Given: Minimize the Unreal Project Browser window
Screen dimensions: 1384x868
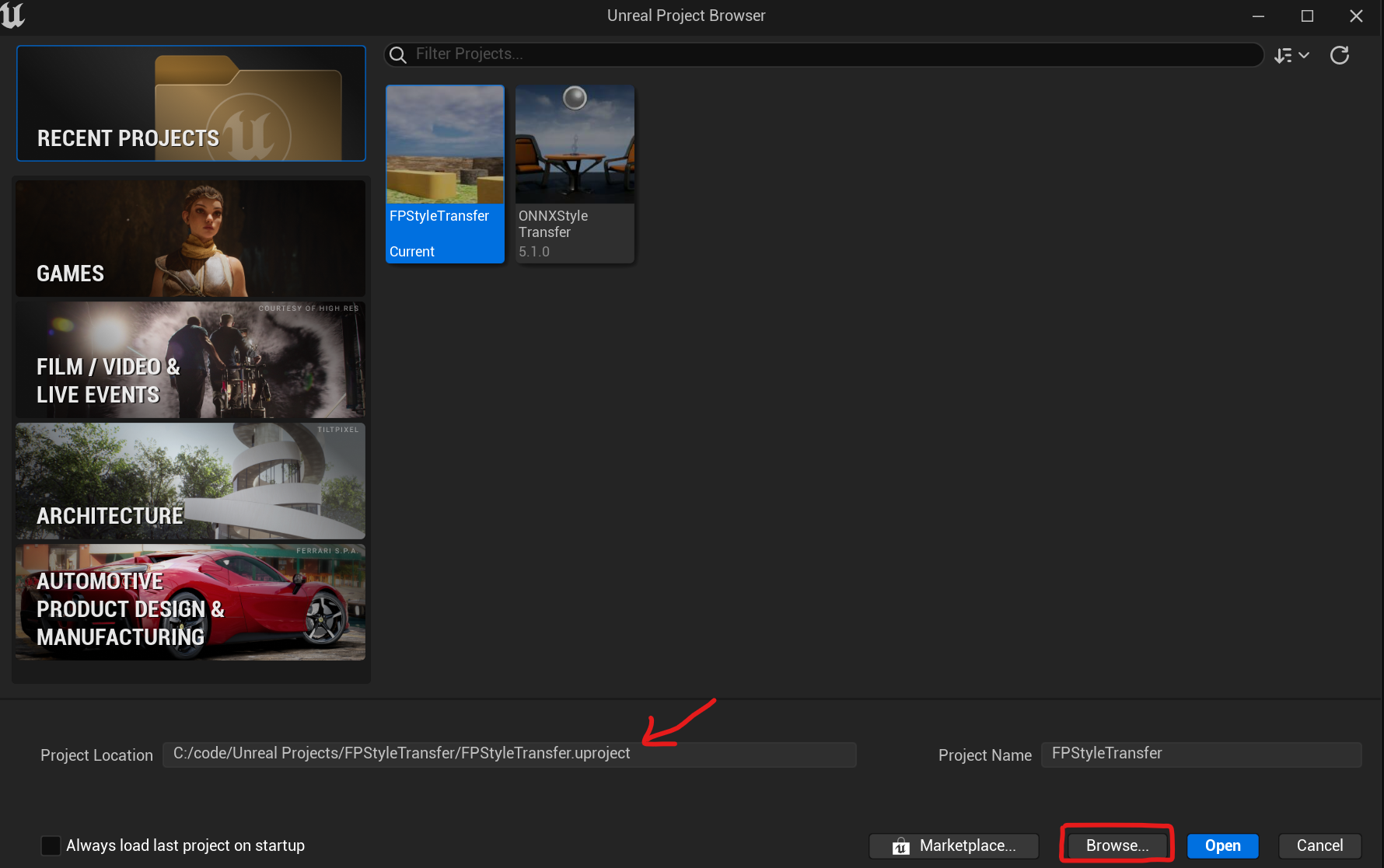Looking at the screenshot, I should pyautogui.click(x=1259, y=16).
